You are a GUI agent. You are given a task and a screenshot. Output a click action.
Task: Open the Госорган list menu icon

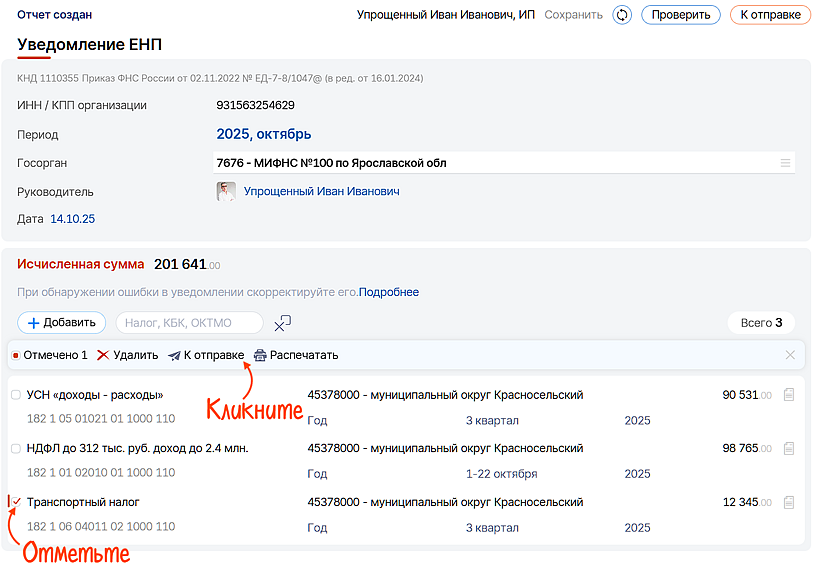tap(785, 163)
